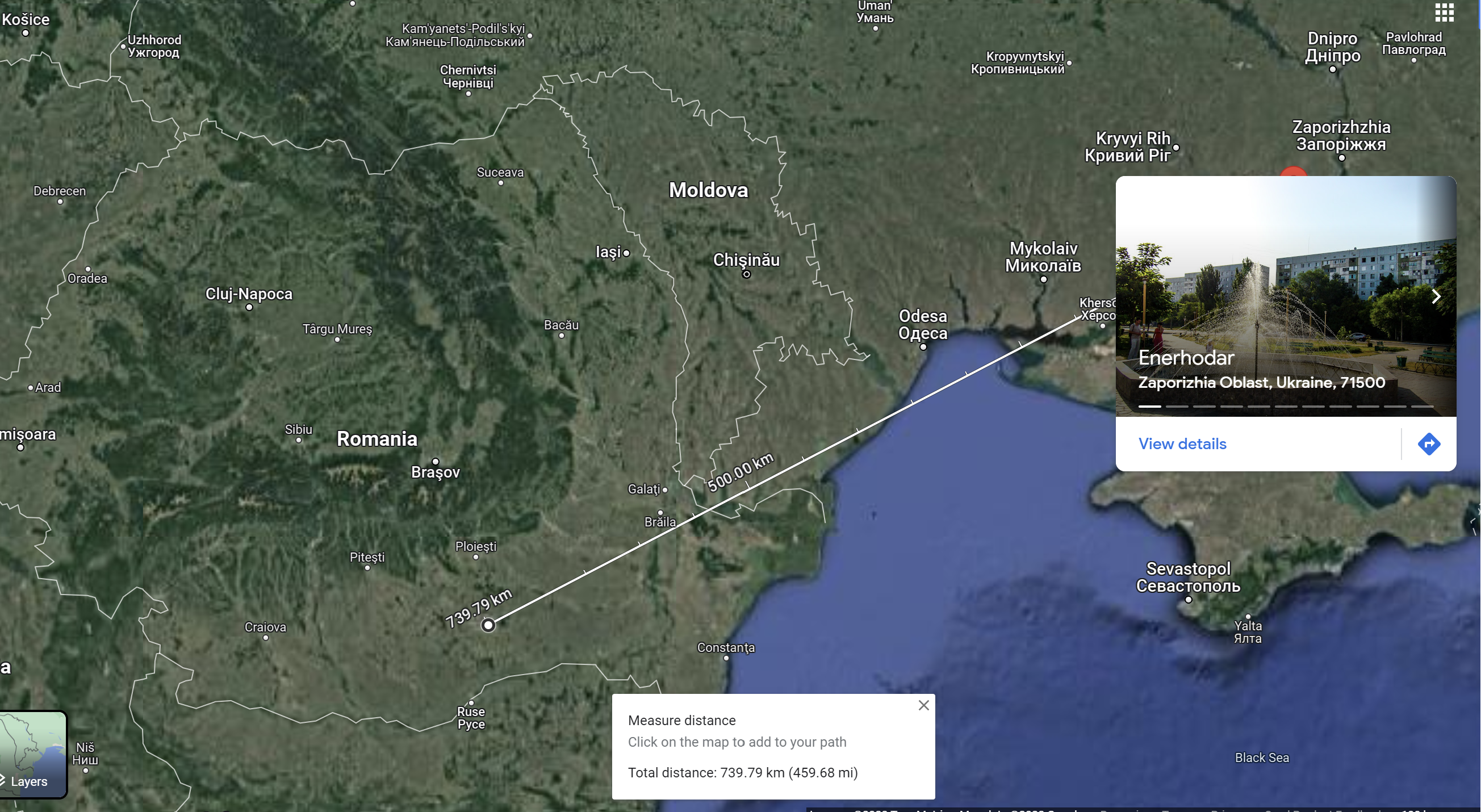Click the Directions arrow icon on Enerhodar card

click(x=1429, y=444)
